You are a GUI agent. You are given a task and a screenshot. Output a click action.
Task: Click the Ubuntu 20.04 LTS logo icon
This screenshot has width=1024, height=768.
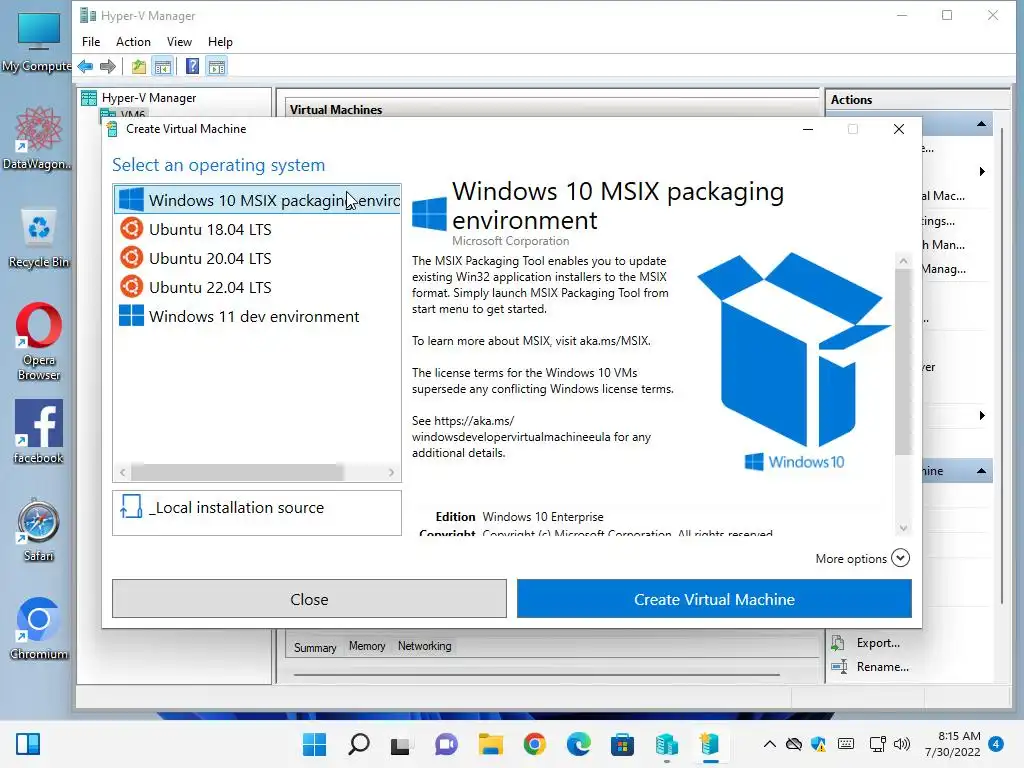(131, 257)
